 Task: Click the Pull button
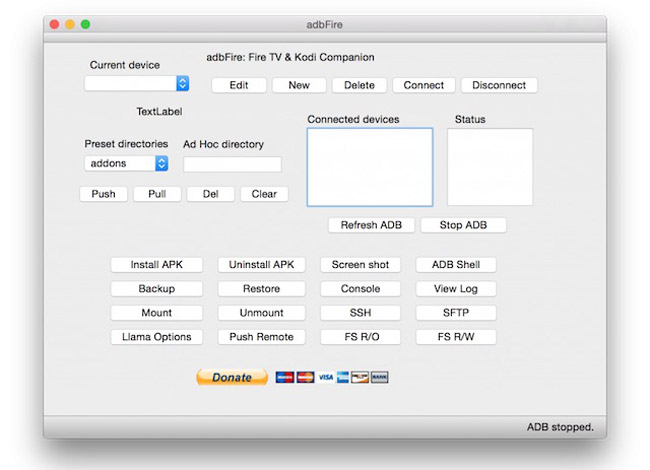click(157, 194)
